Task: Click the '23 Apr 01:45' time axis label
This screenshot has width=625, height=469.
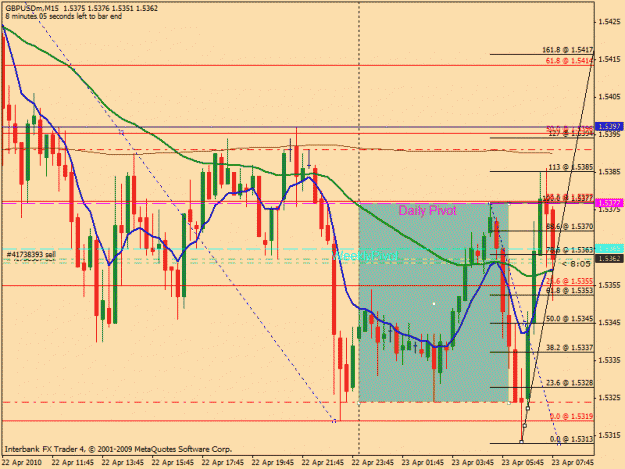Action: point(423,463)
